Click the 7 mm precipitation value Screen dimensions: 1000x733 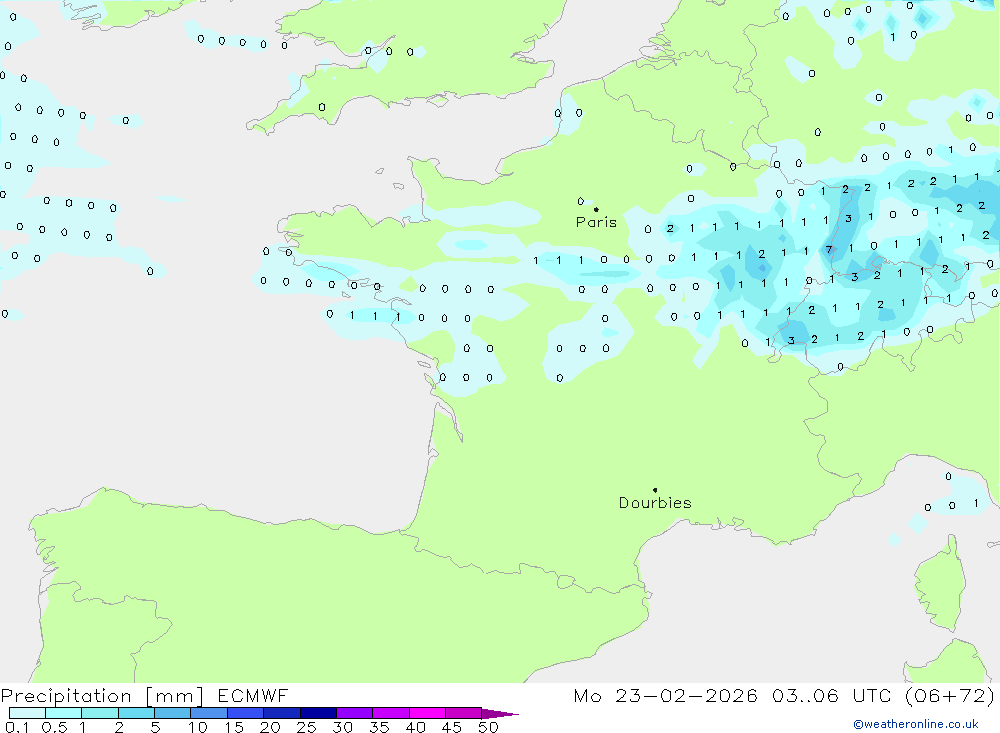(x=829, y=249)
